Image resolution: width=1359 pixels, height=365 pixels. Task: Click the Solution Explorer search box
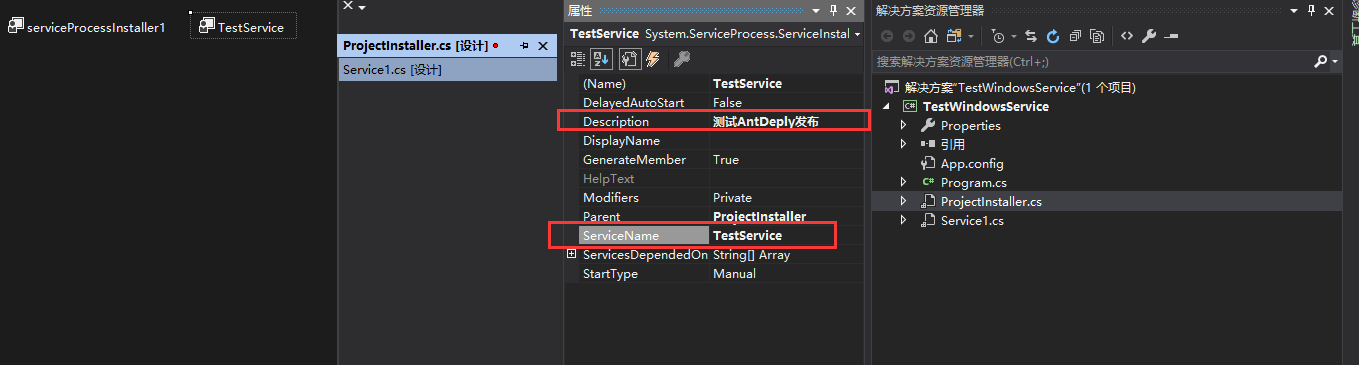tap(1092, 61)
